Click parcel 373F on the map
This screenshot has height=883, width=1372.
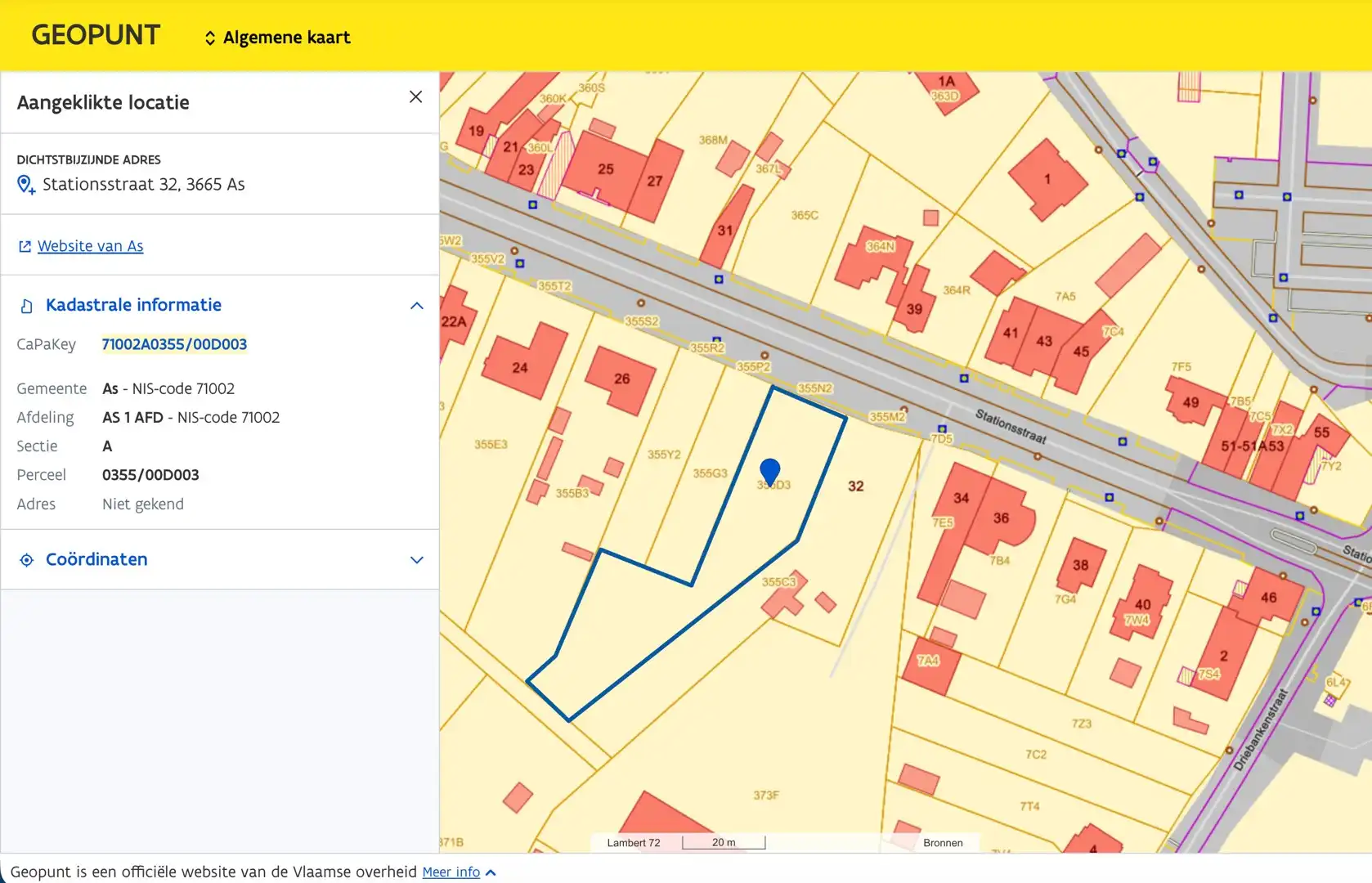(x=765, y=795)
